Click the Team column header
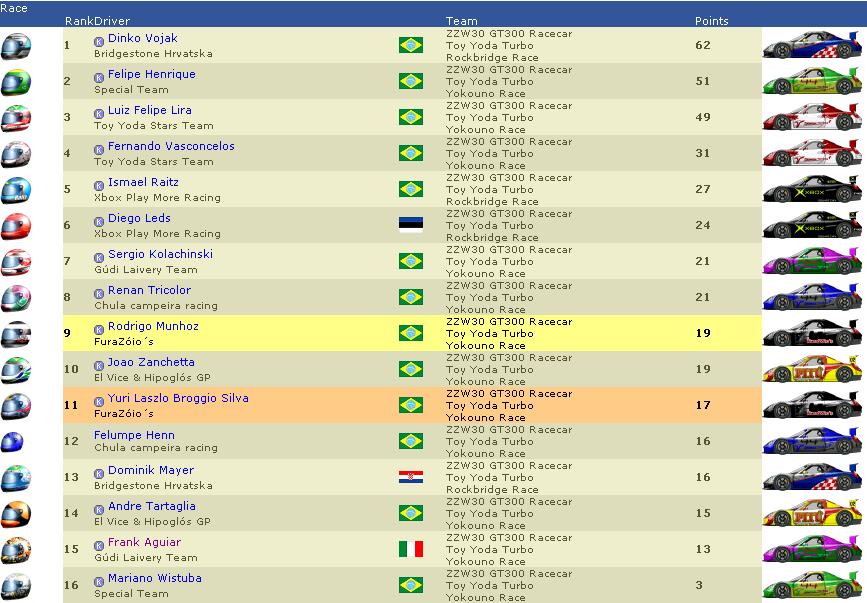 point(462,21)
